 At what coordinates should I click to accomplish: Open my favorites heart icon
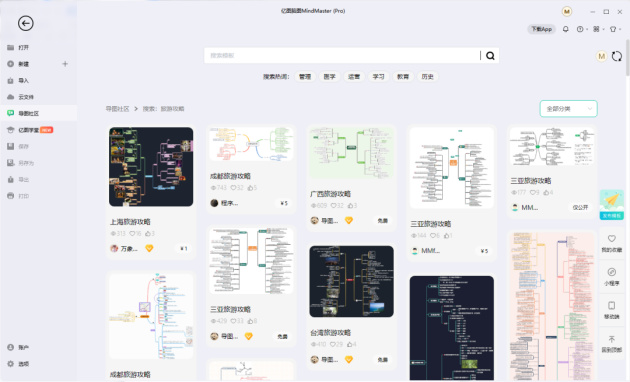612,243
